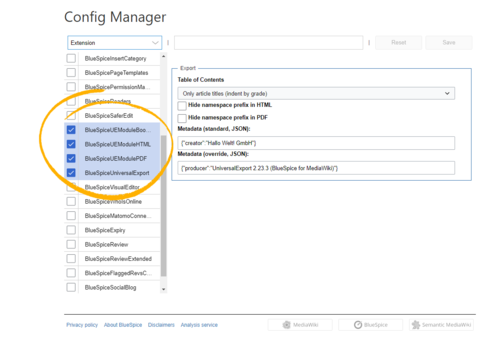Open the MediaWiki footer badge
This screenshot has height=361, width=504.
coord(300,325)
